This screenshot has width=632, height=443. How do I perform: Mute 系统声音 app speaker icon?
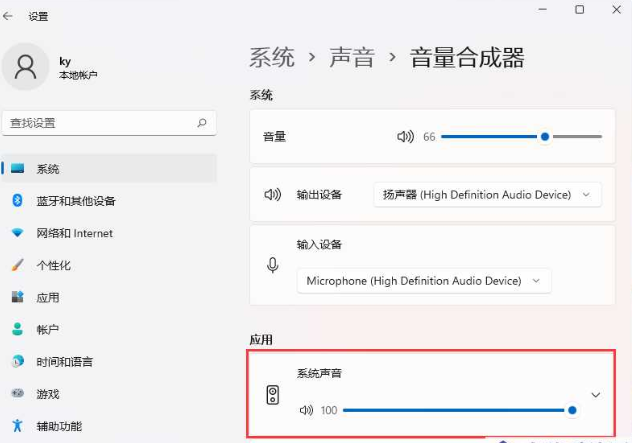pyautogui.click(x=306, y=410)
